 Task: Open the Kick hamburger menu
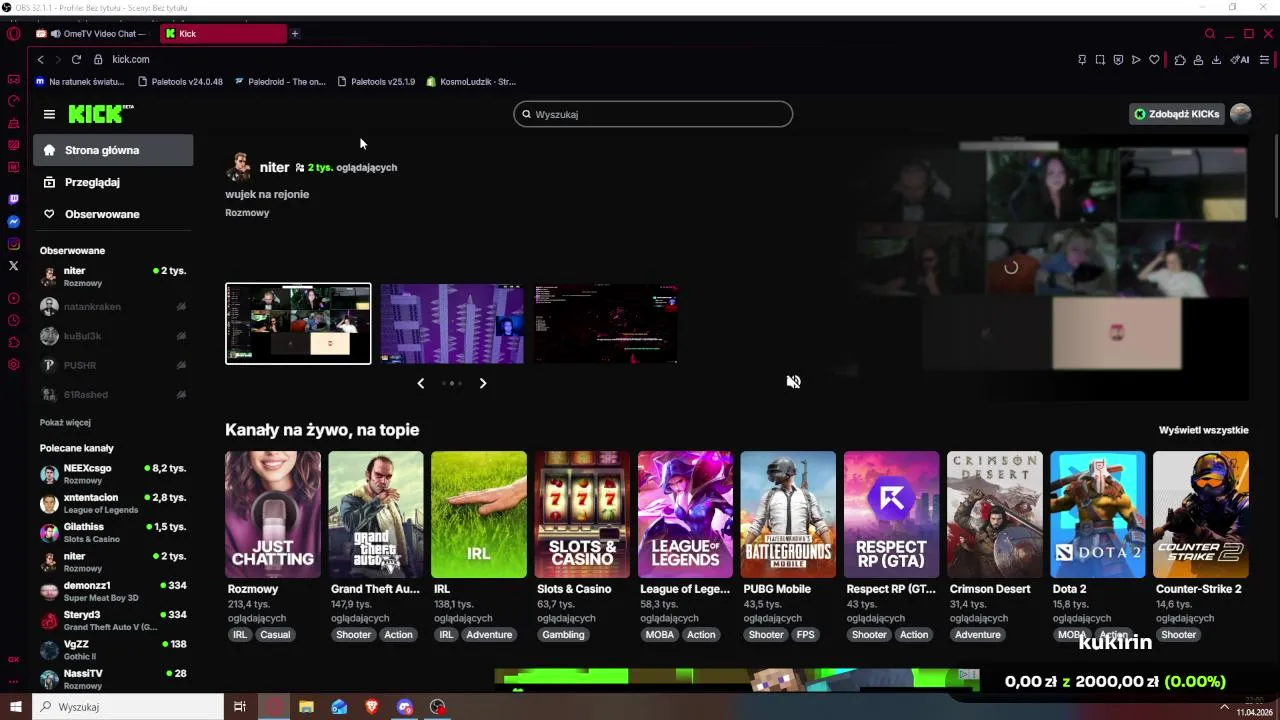[49, 114]
